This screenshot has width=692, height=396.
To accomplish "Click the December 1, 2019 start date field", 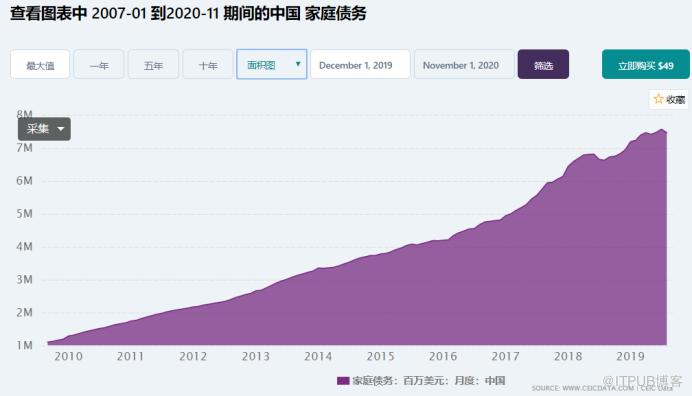I will point(360,64).
